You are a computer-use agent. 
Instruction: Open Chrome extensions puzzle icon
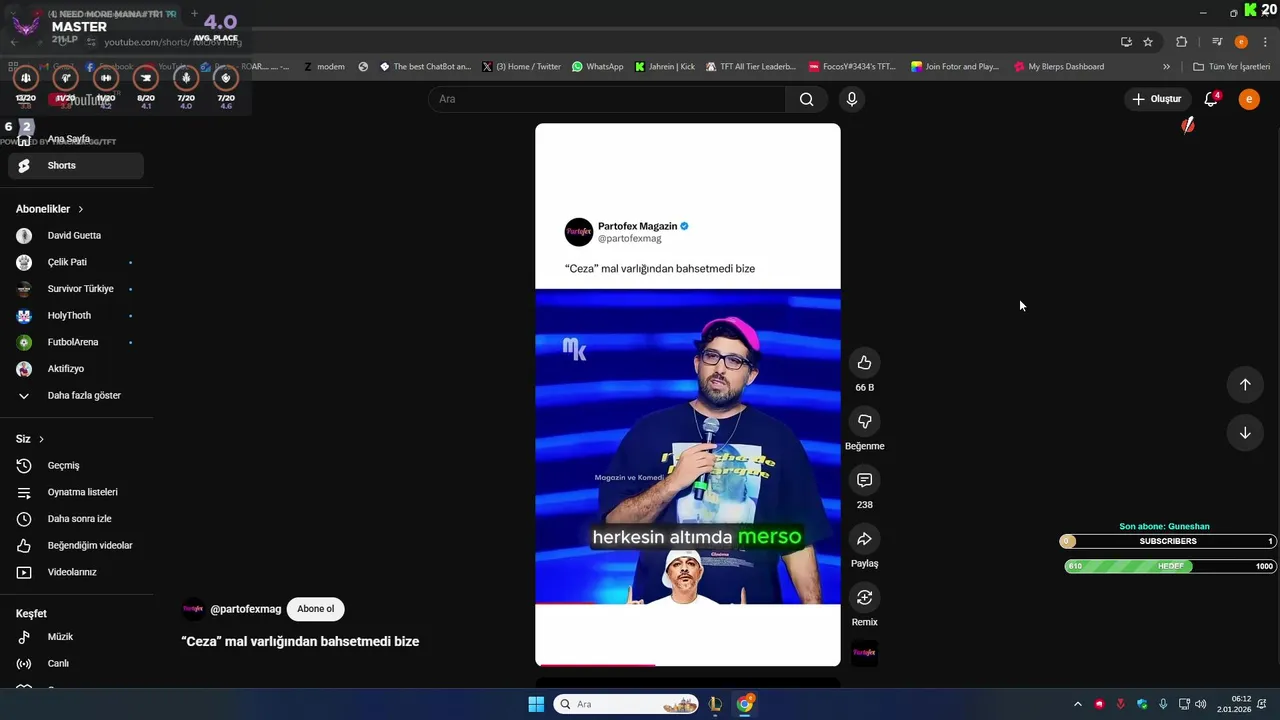(x=1181, y=42)
